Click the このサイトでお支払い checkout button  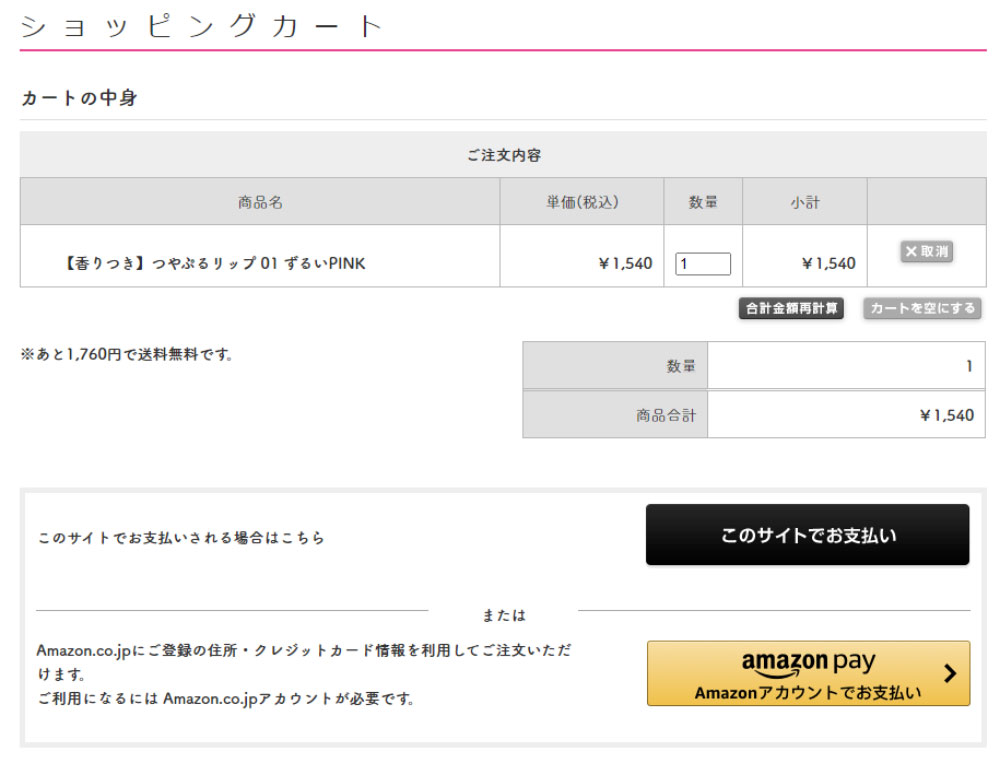[x=807, y=535]
